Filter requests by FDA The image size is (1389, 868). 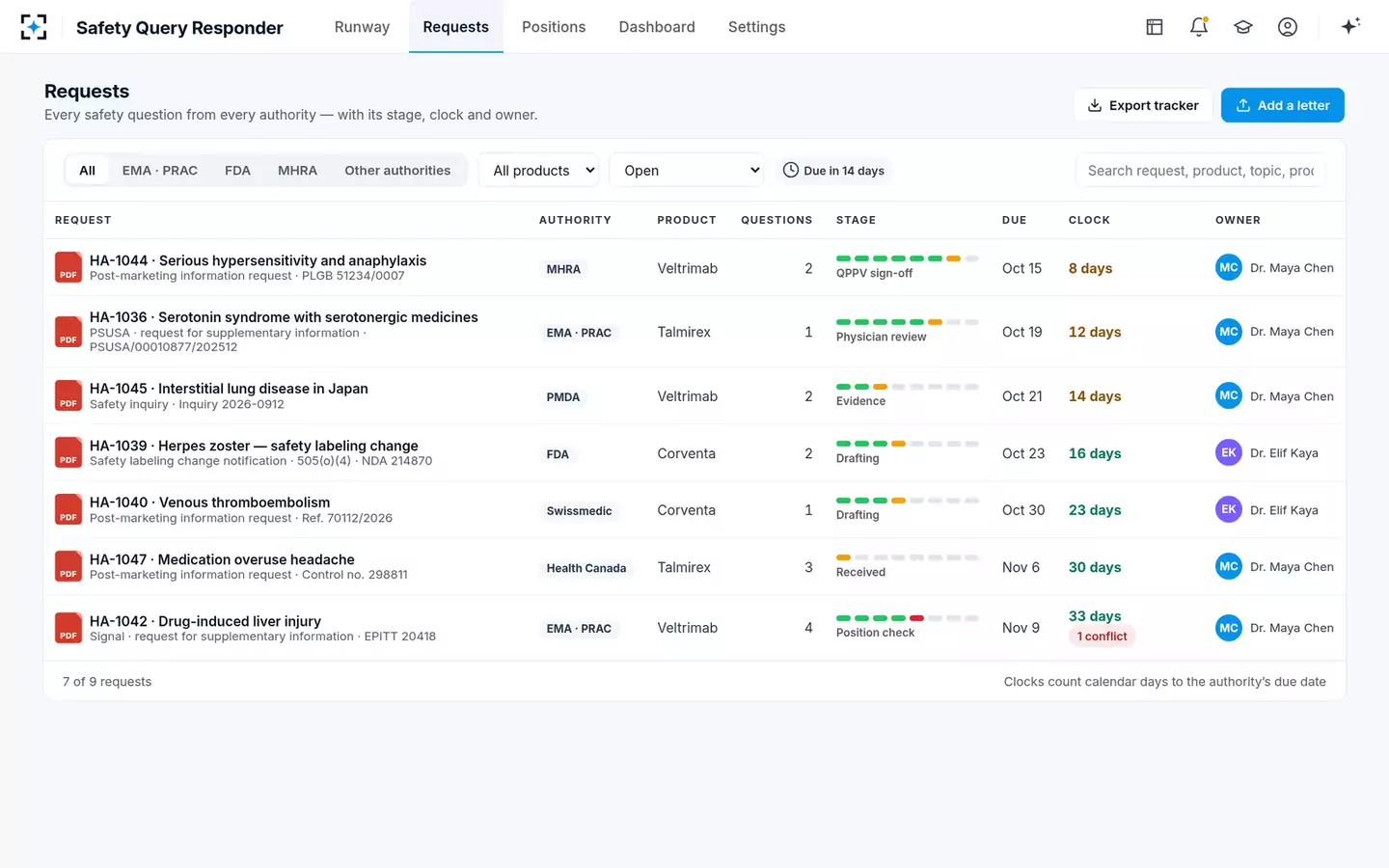tap(237, 171)
